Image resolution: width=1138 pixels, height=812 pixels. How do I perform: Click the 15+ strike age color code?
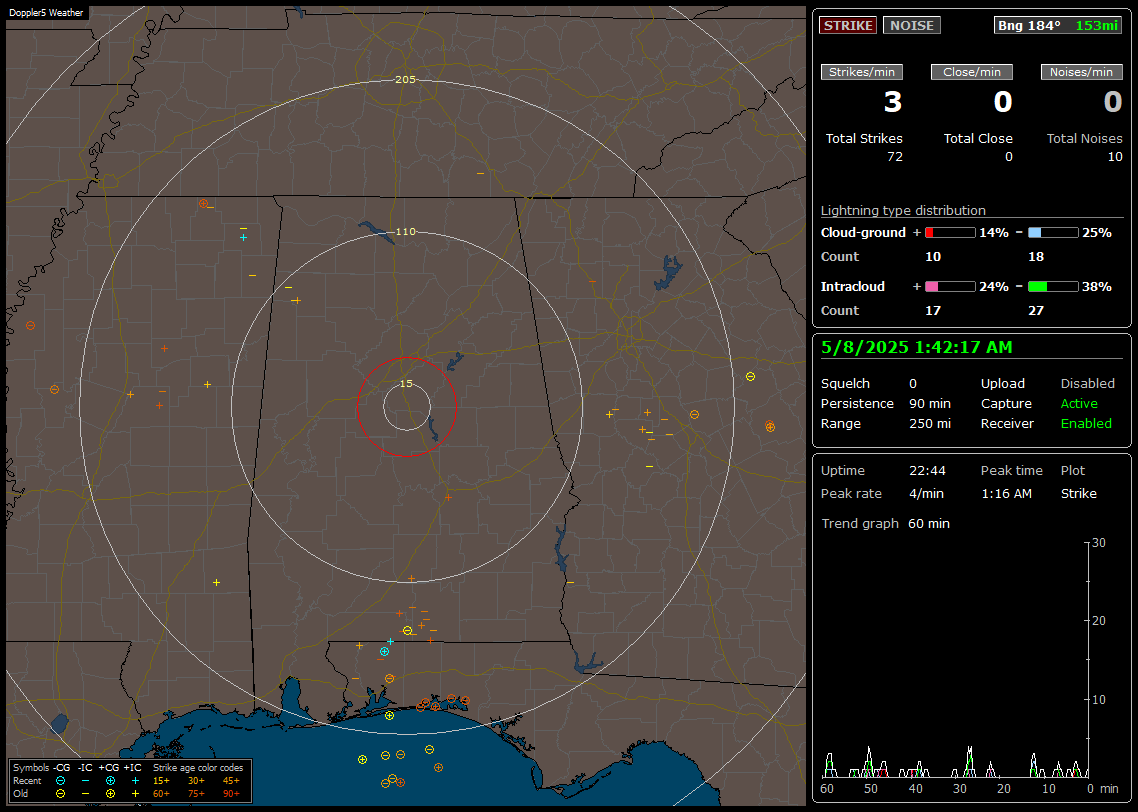[x=161, y=781]
